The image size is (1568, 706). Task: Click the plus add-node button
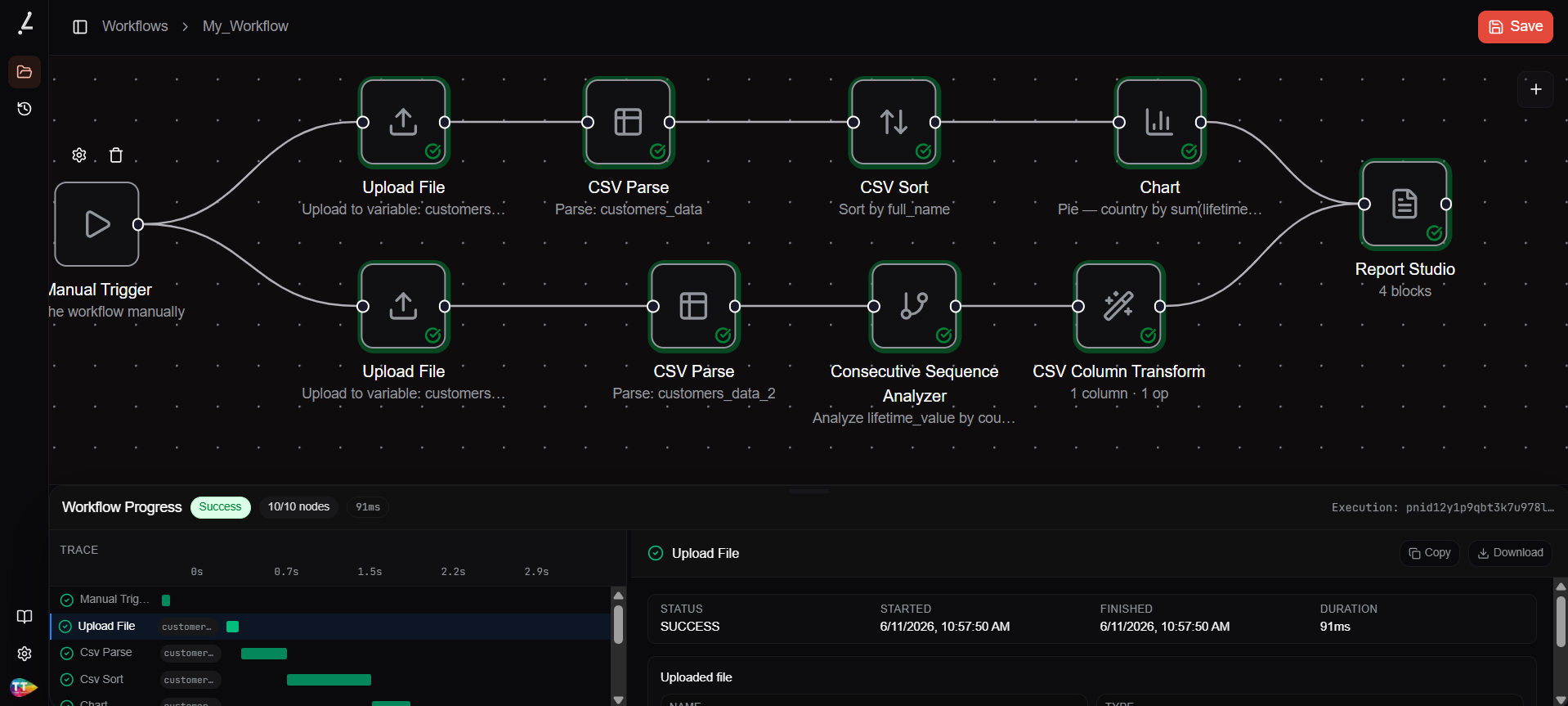(1535, 89)
